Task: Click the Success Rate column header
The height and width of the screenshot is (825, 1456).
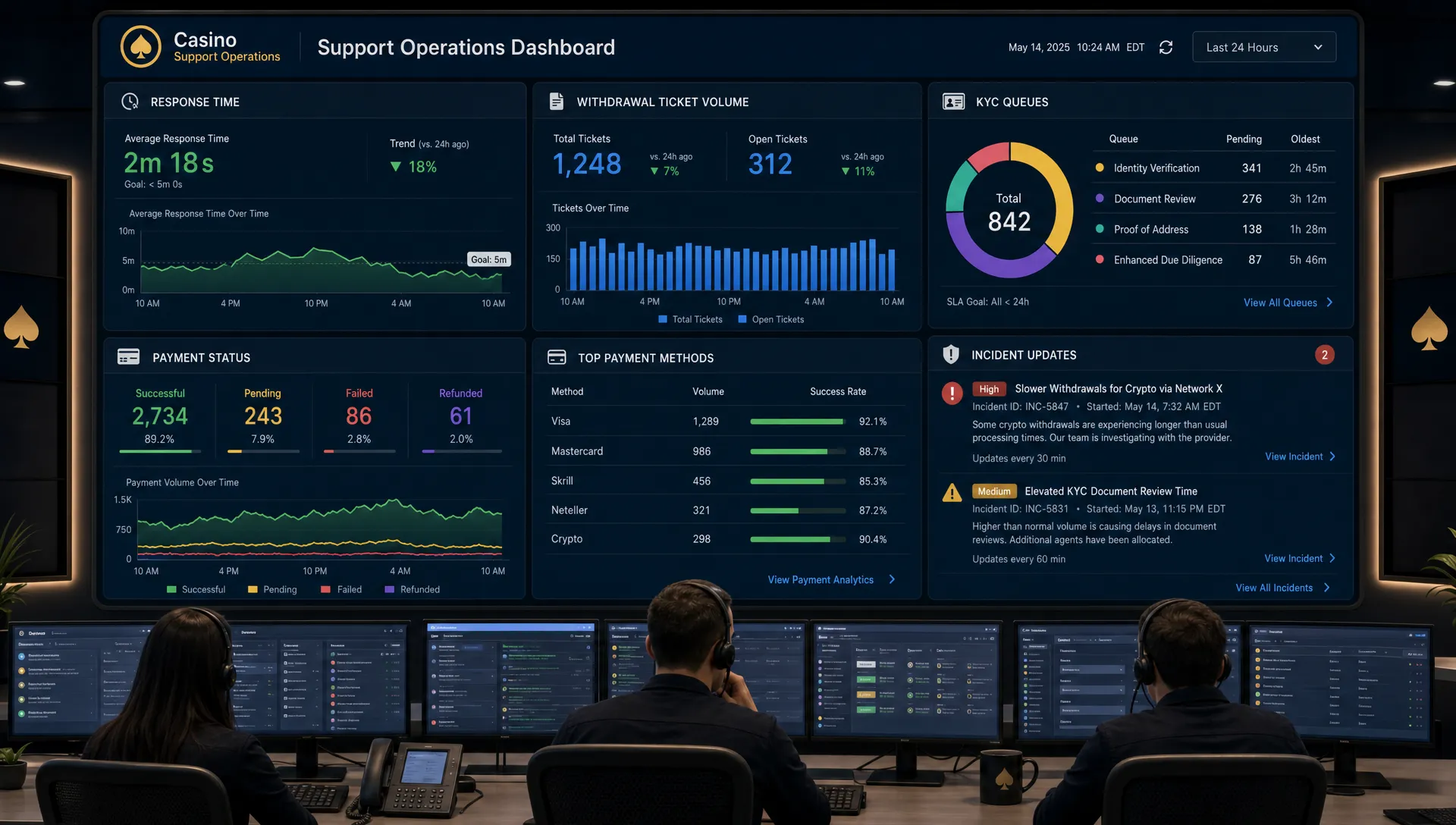Action: [x=838, y=391]
